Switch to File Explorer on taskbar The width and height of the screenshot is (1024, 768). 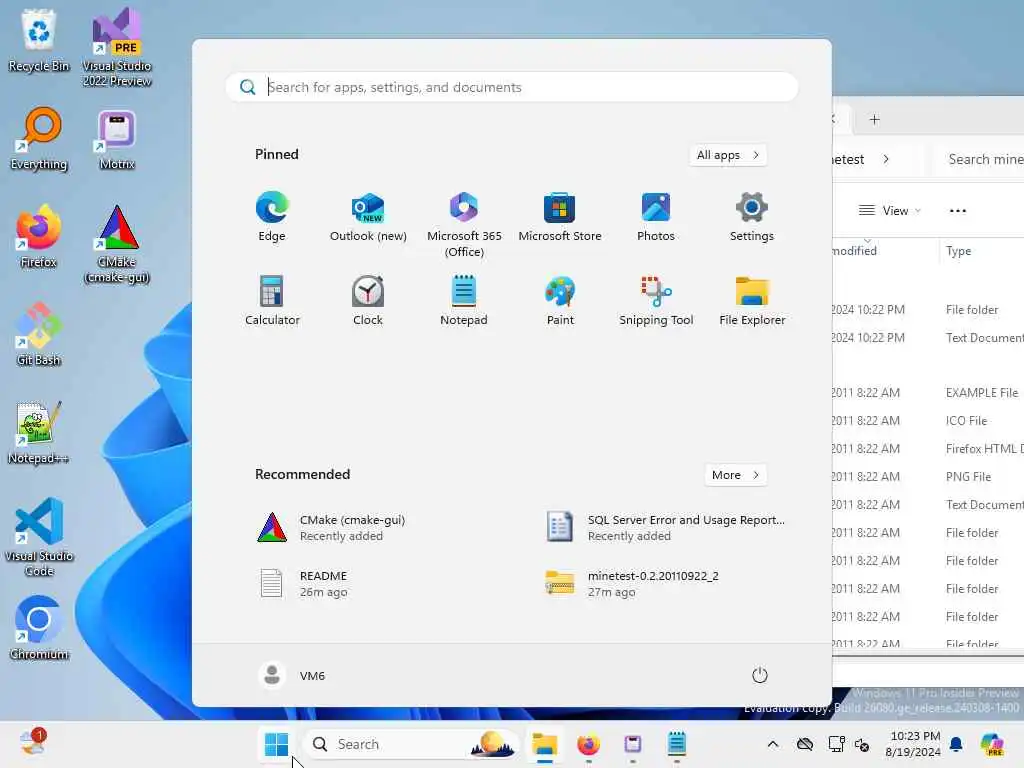pos(544,744)
